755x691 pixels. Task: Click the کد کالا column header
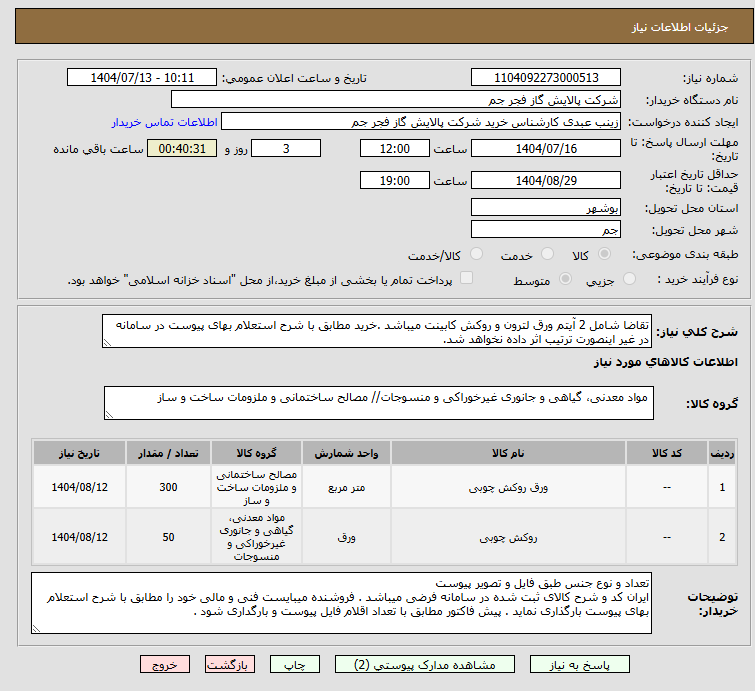point(667,453)
